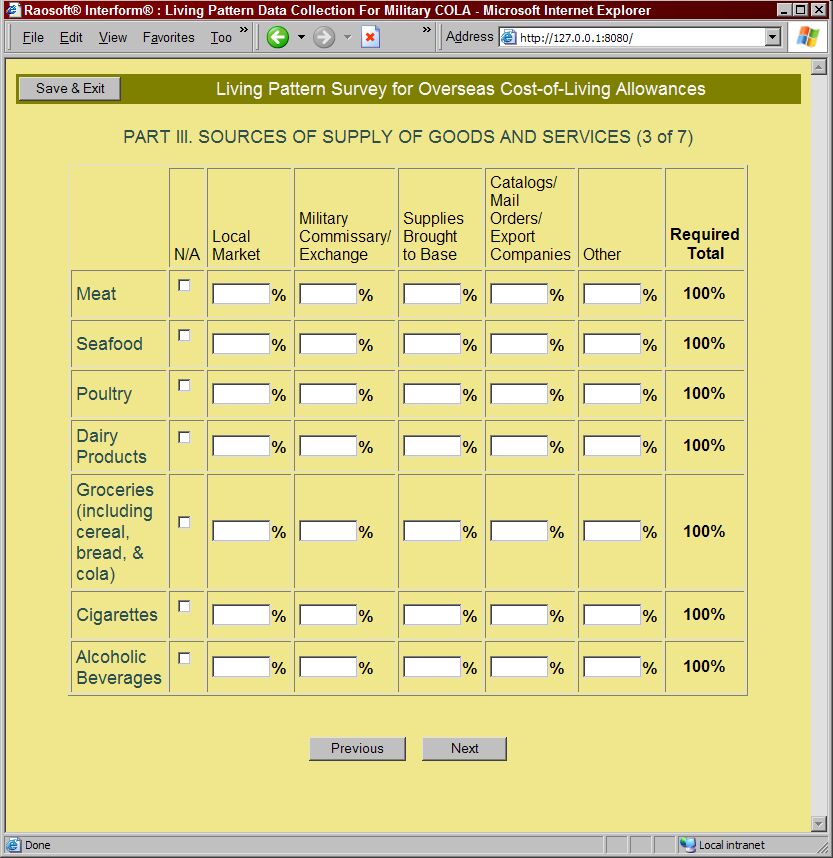The height and width of the screenshot is (858, 833).
Task: Click the gray Forward arrow icon
Action: coord(323,38)
